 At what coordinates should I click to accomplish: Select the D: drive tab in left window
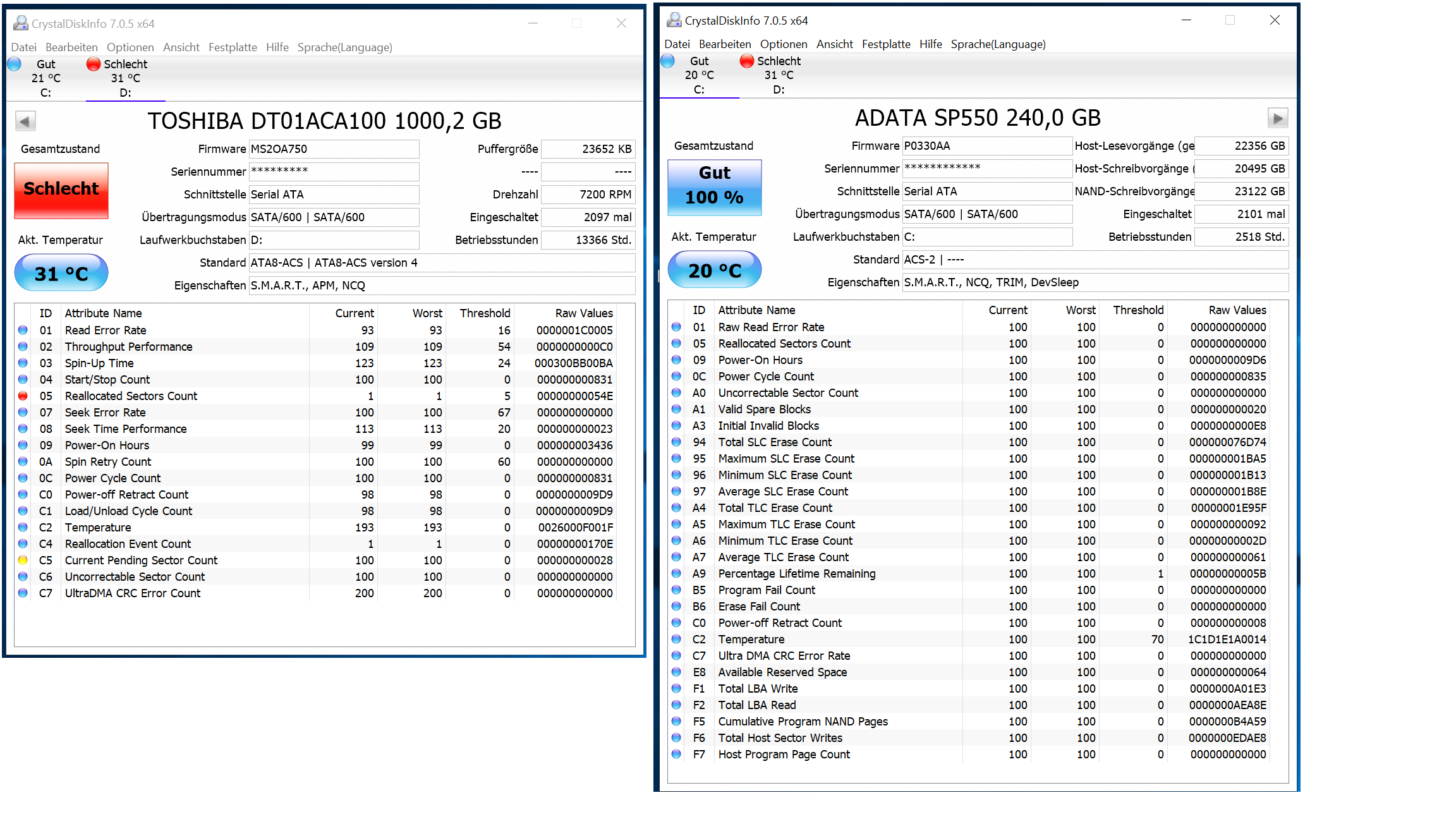click(x=125, y=92)
